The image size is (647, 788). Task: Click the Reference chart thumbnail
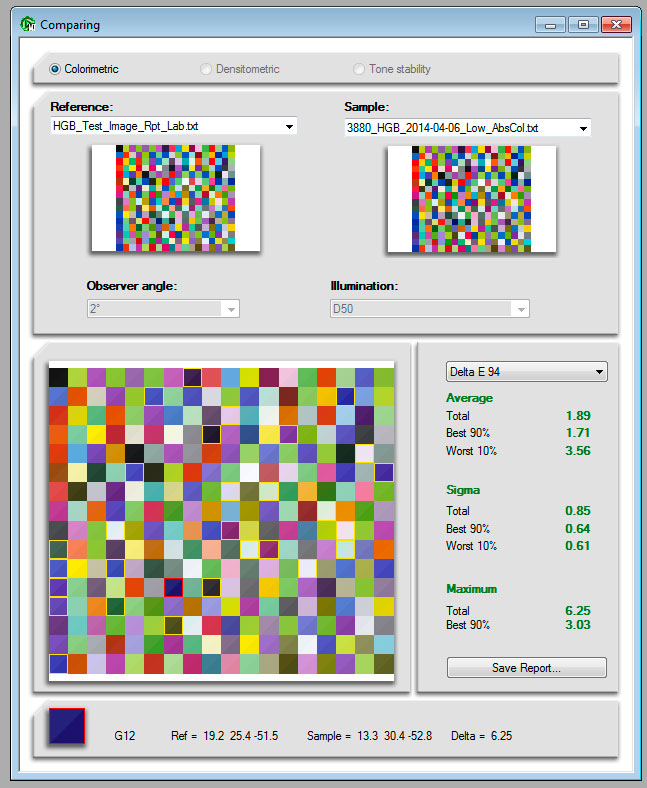click(x=175, y=198)
